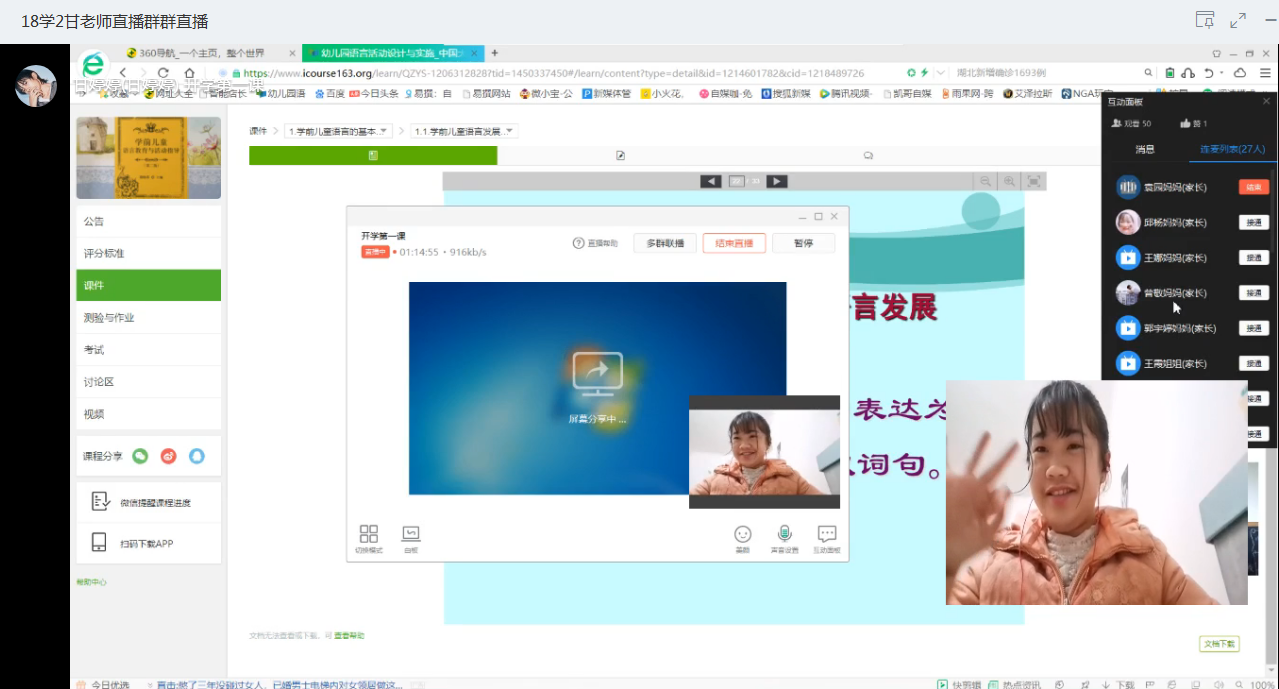Switch to 连麦列表 tab
This screenshot has width=1279, height=689.
pyautogui.click(x=1233, y=149)
